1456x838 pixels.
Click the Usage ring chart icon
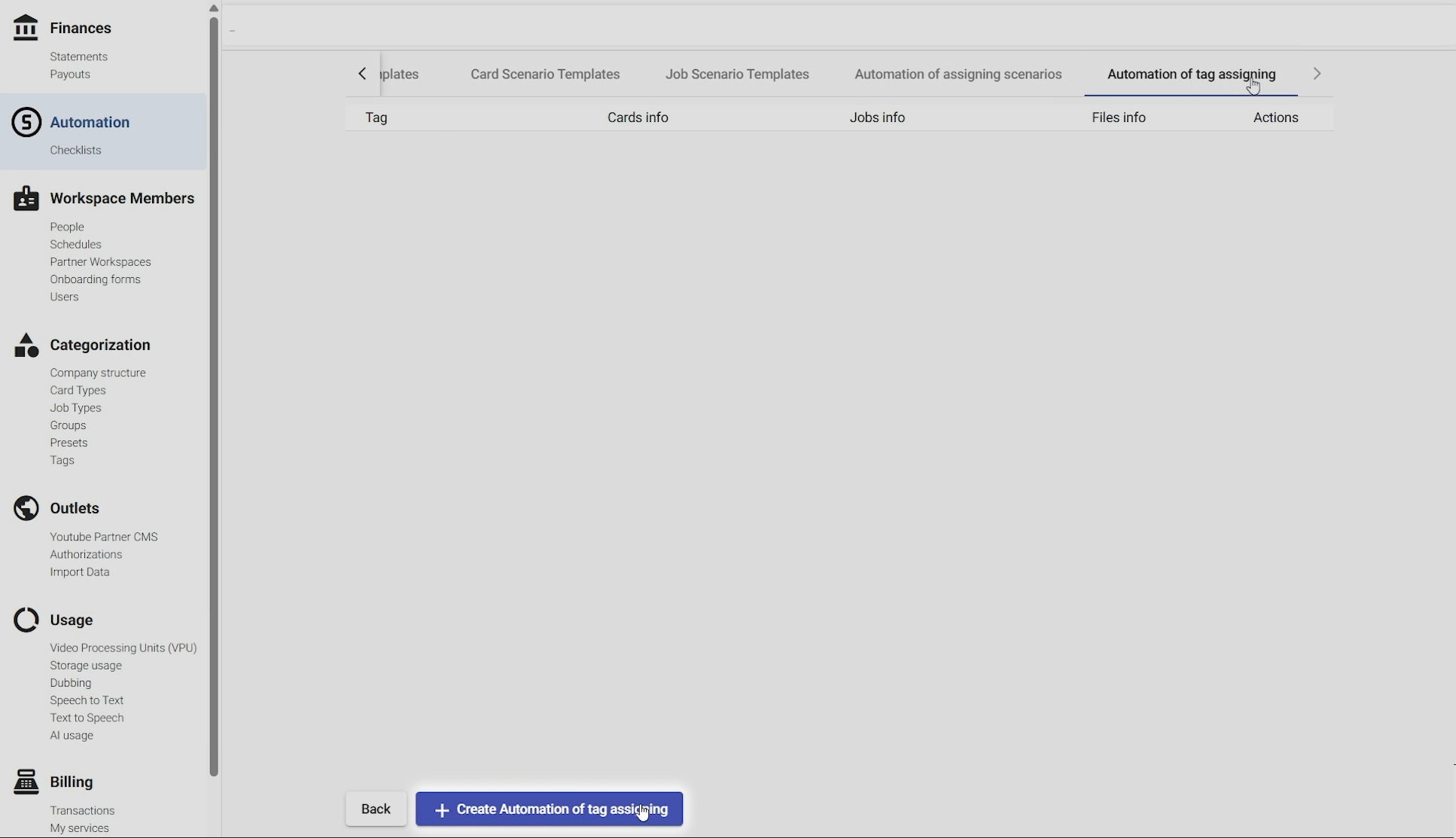pos(26,620)
